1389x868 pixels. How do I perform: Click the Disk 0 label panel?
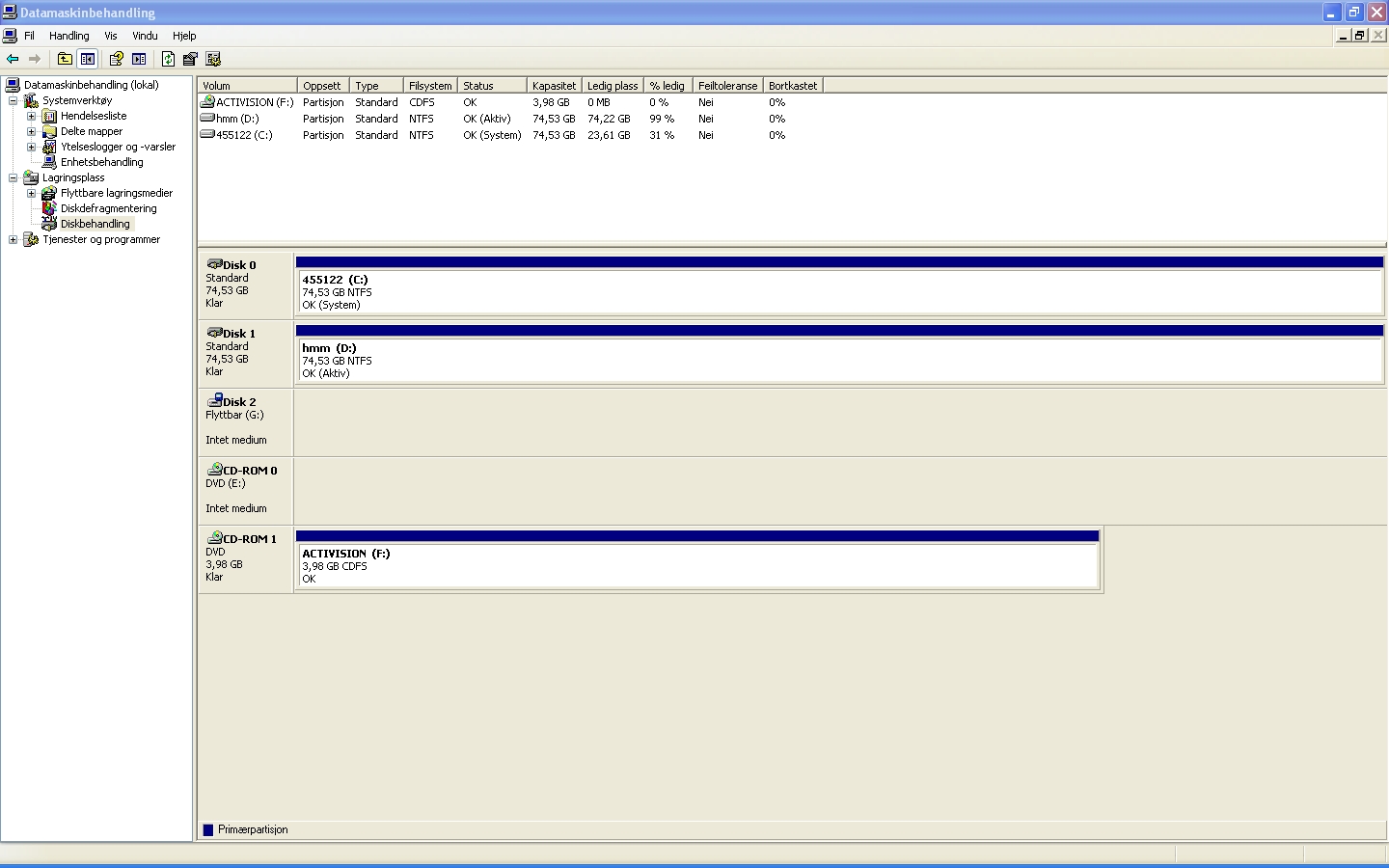(245, 285)
